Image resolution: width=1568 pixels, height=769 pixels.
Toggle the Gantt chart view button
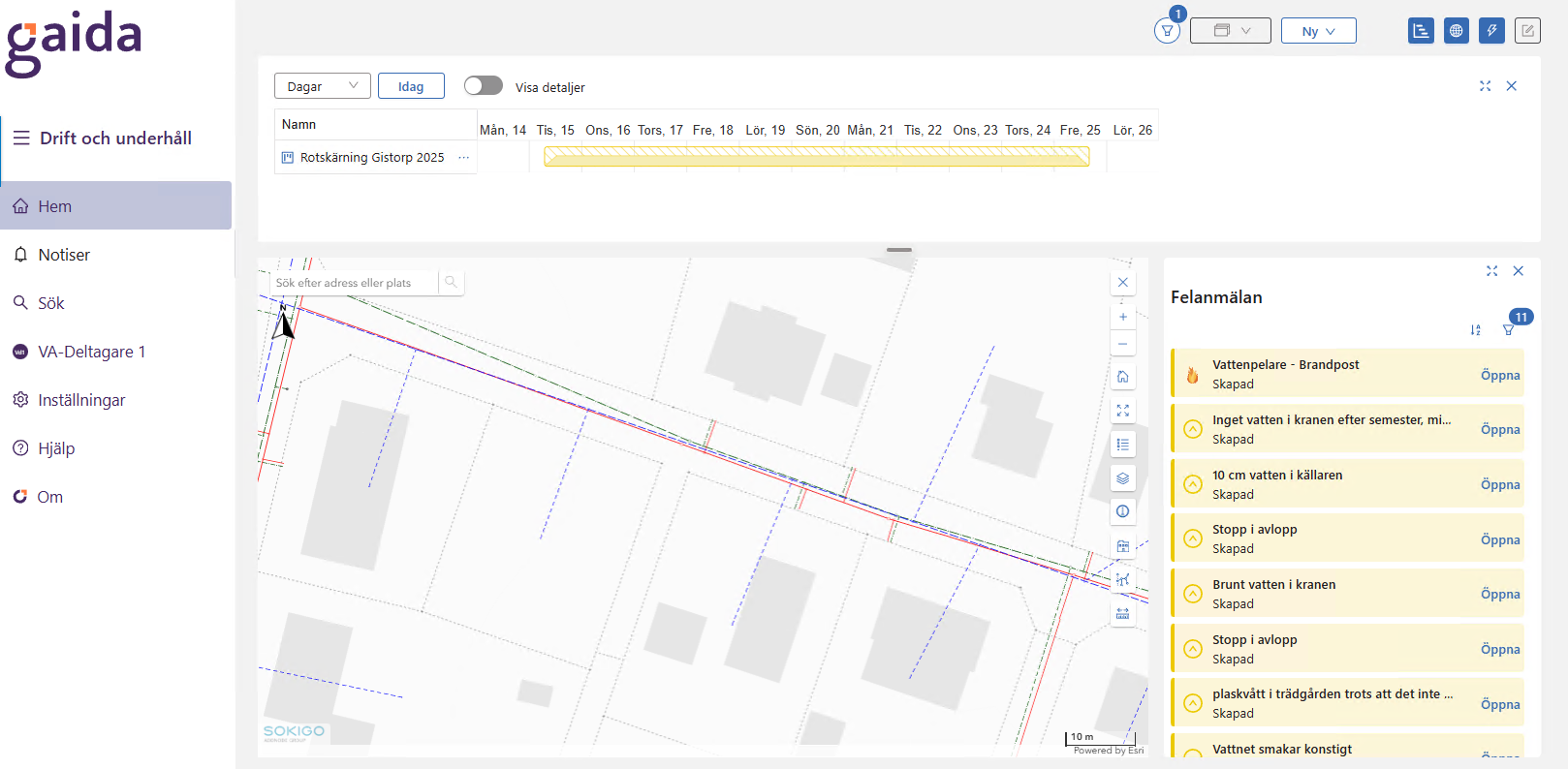tap(1421, 31)
